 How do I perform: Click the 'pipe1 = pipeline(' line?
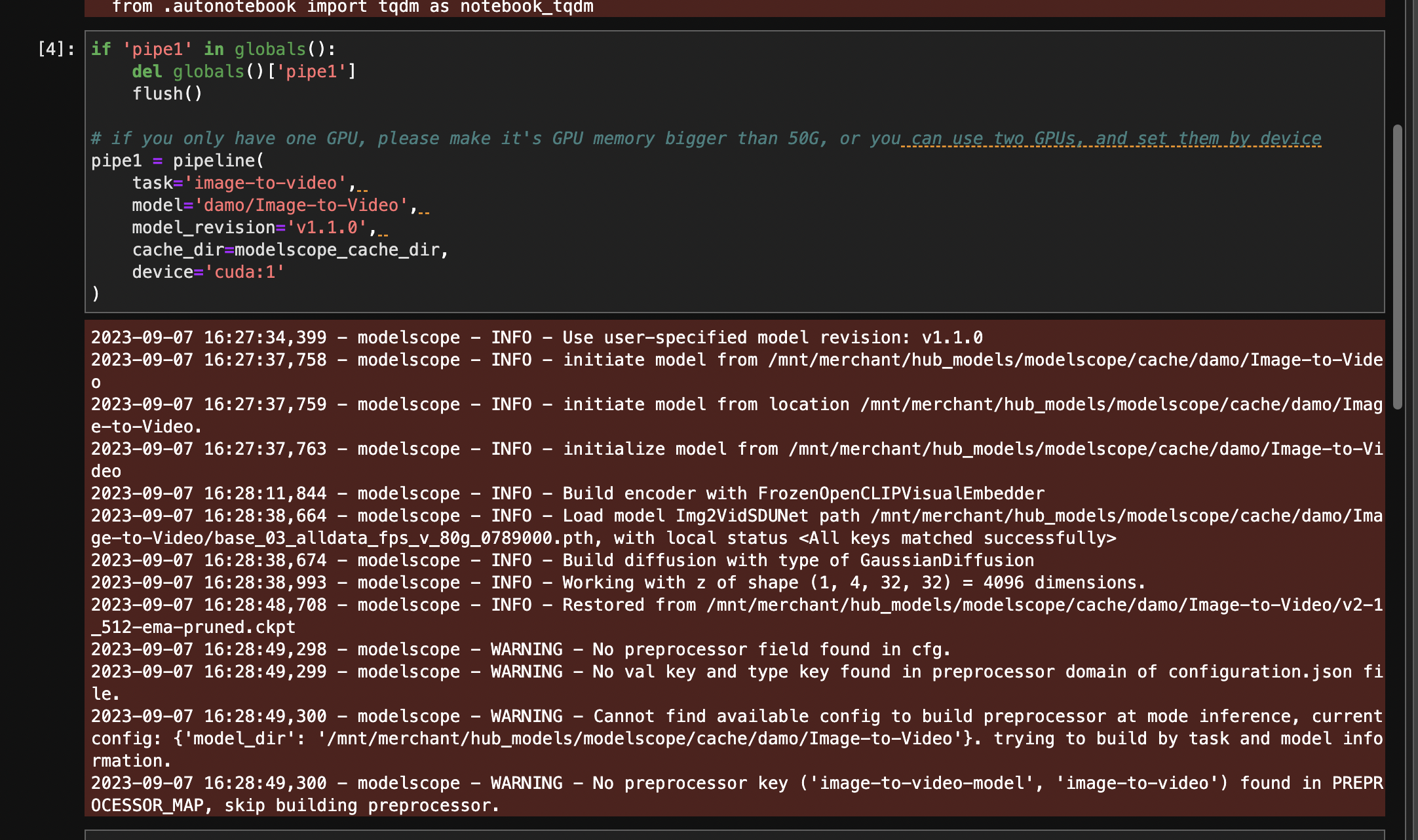pos(177,161)
